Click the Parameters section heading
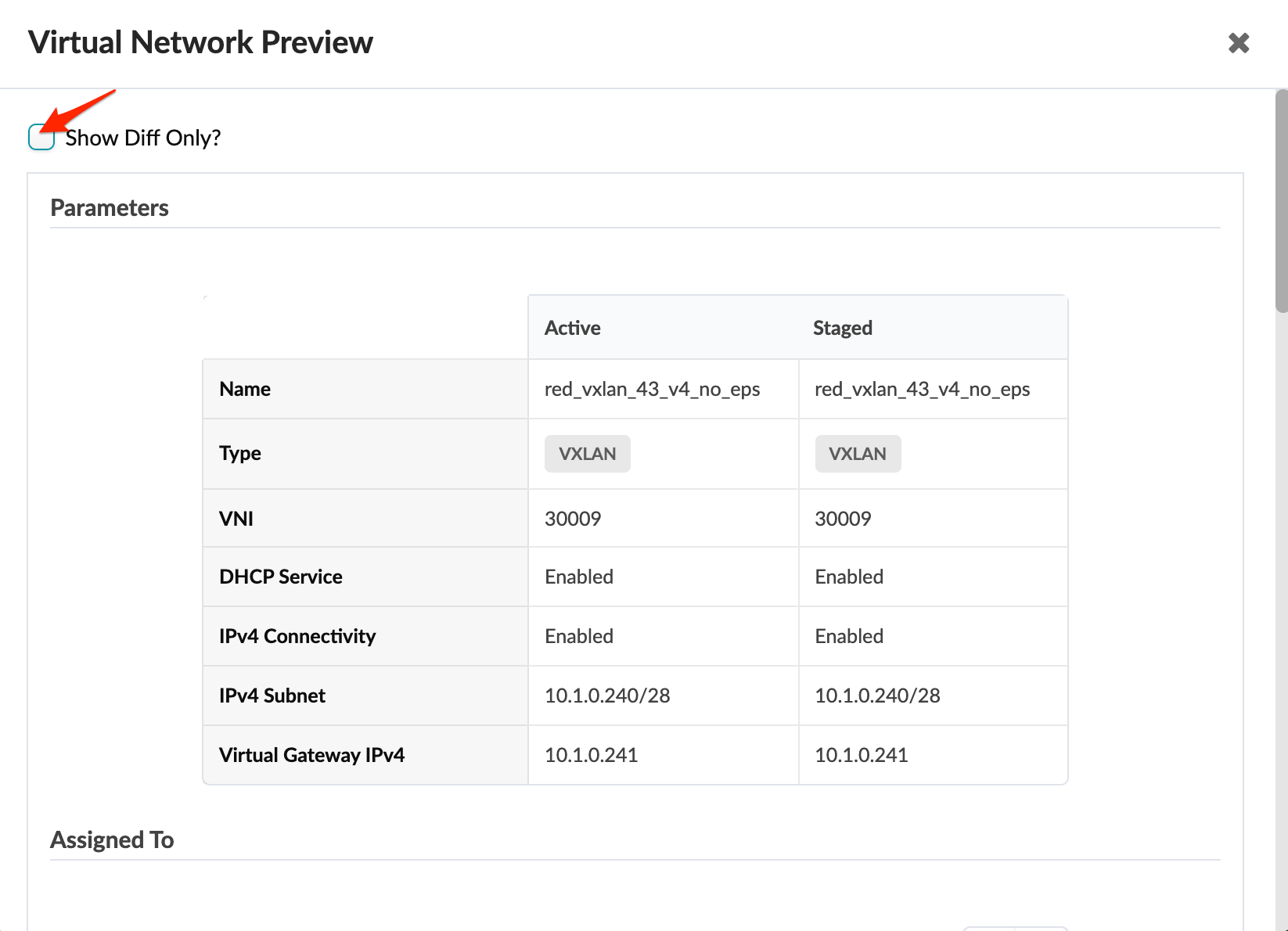The height and width of the screenshot is (931, 1288). 110,208
